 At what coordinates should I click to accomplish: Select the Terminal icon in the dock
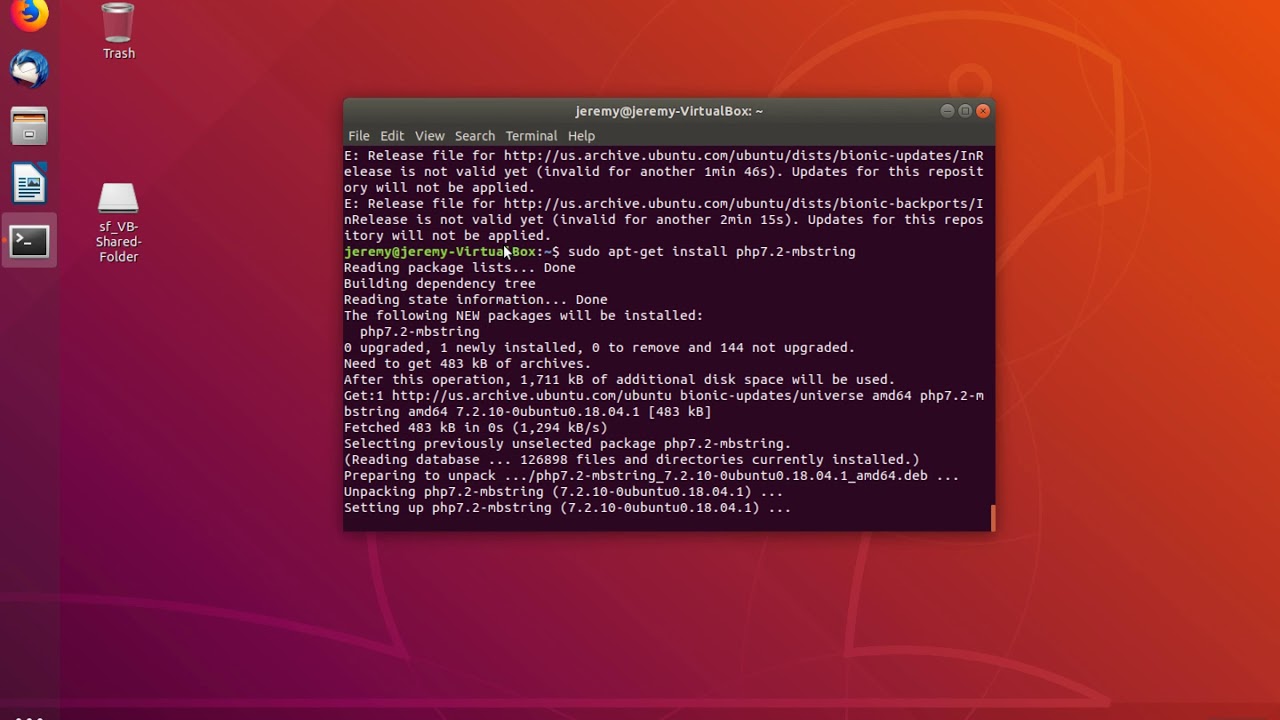click(29, 241)
